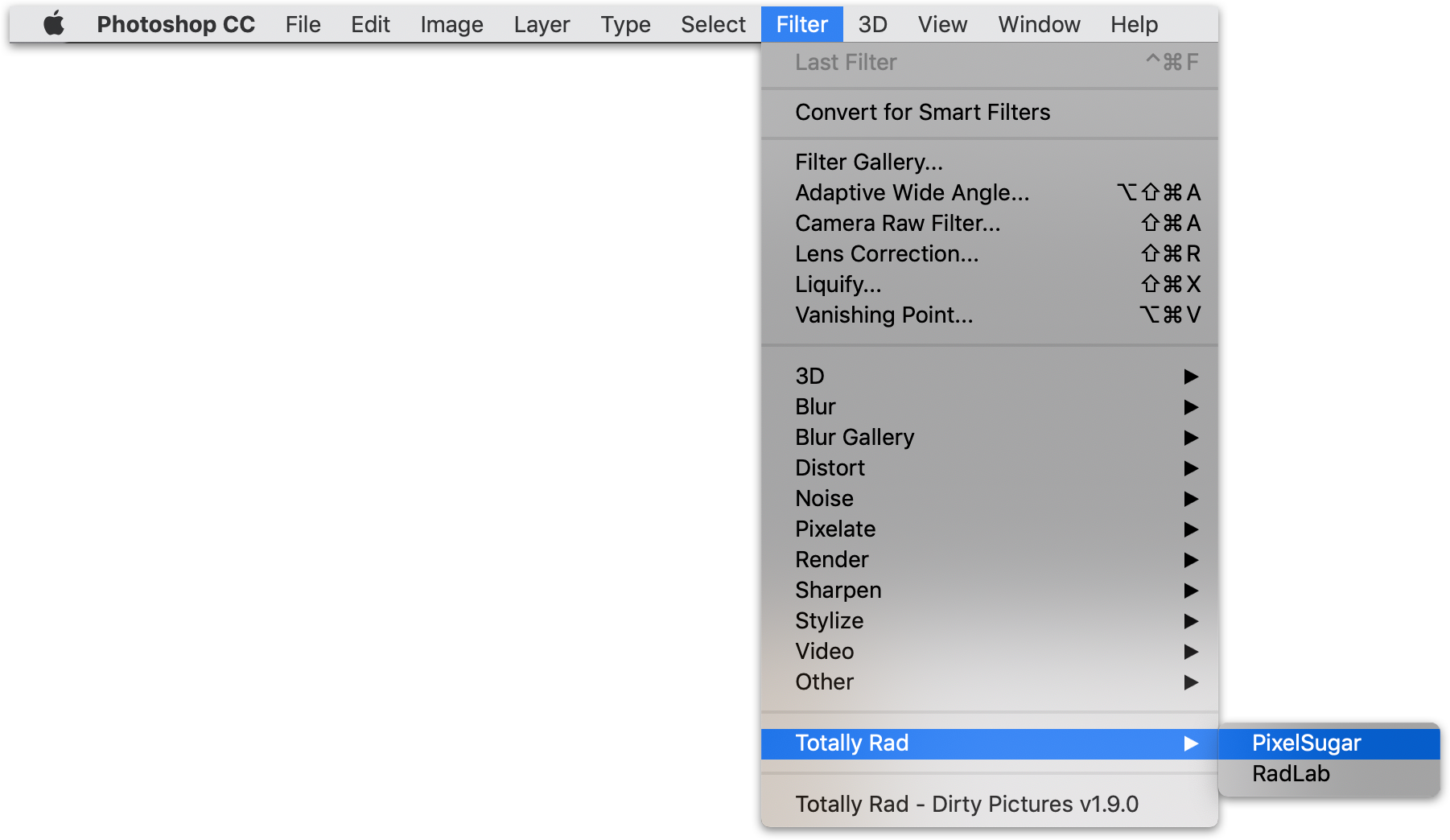Select Lens Correction...
The image size is (1450, 840).
coord(989,253)
